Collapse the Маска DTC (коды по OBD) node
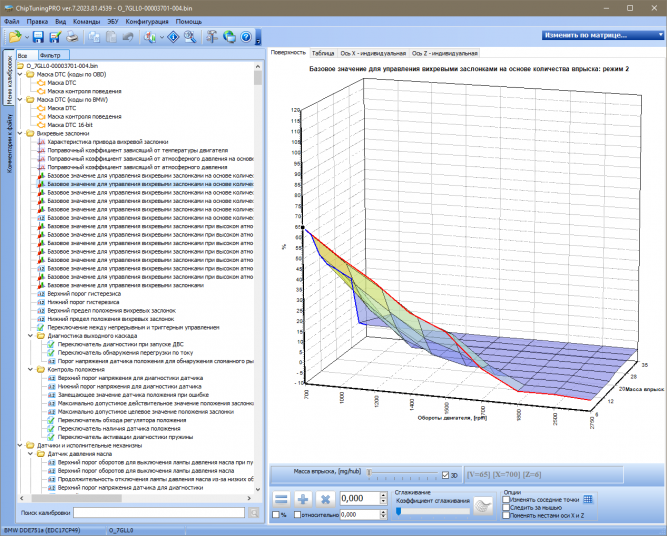Viewport: 667px width, 536px height. click(x=20, y=74)
